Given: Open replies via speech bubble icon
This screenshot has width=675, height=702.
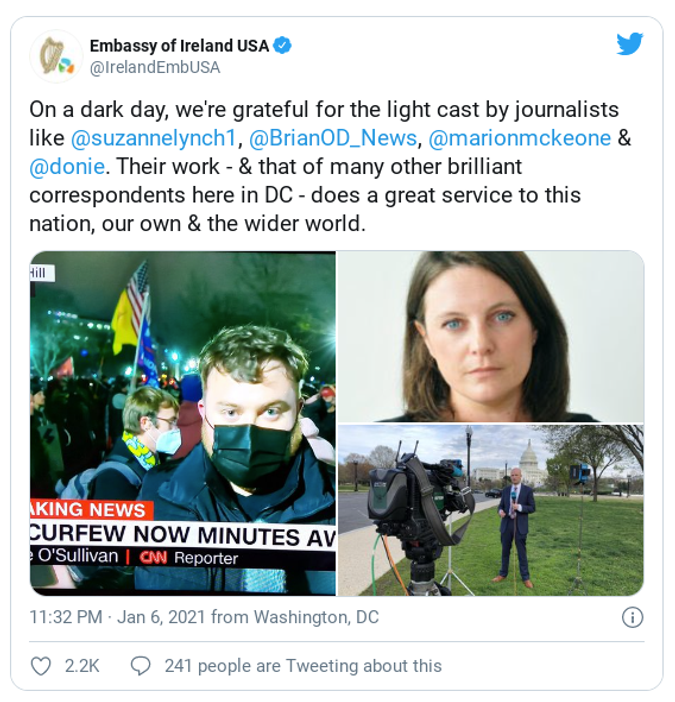Looking at the screenshot, I should pyautogui.click(x=141, y=666).
